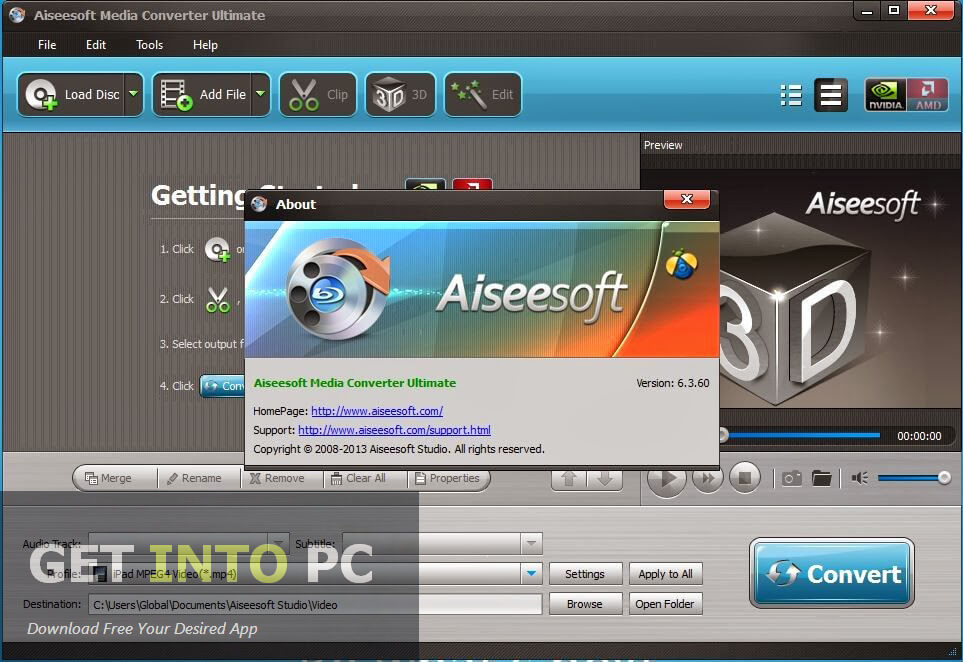The image size is (963, 662).
Task: Click the Browse button
Action: [x=585, y=604]
